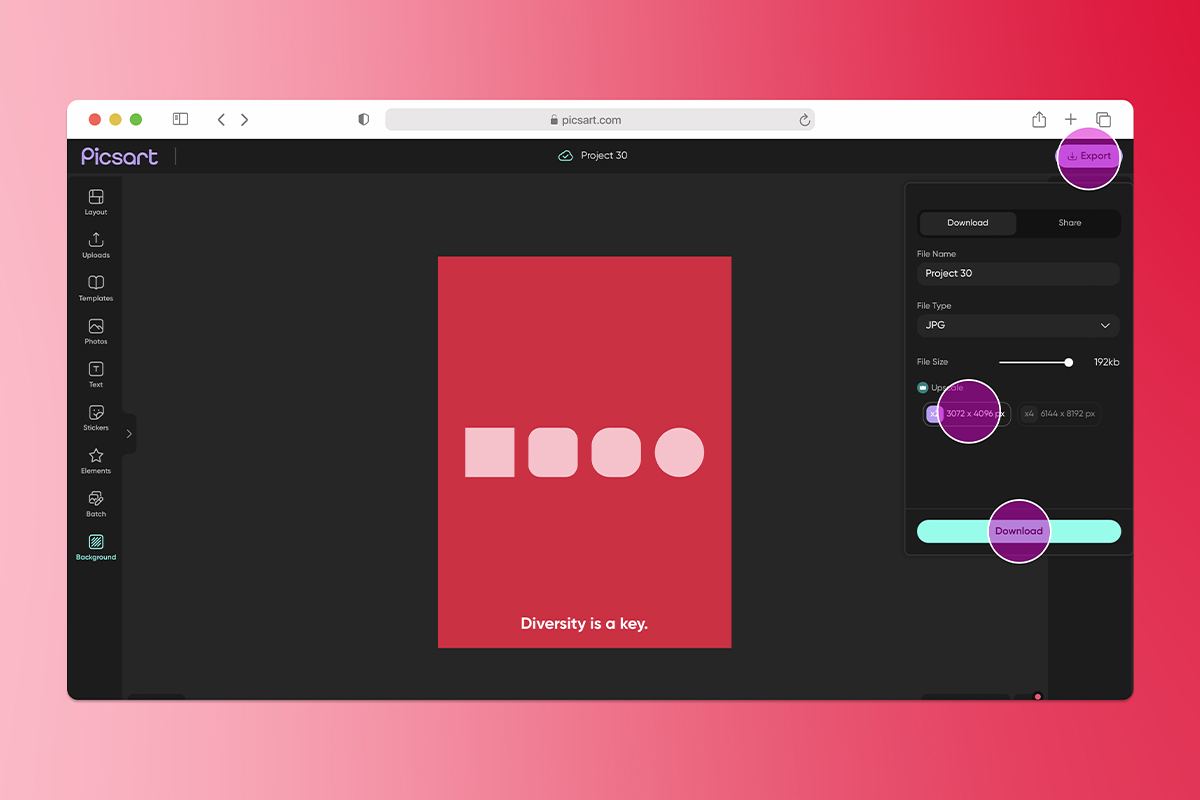Switch to the Share tab
Viewport: 1200px width, 800px height.
[x=1068, y=223]
